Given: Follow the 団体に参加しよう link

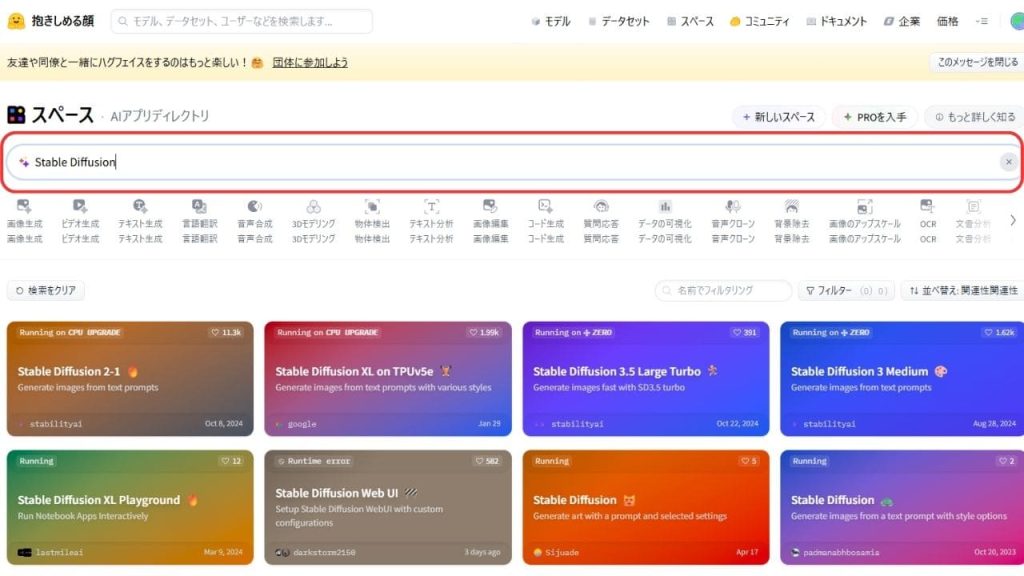Looking at the screenshot, I should [x=310, y=63].
